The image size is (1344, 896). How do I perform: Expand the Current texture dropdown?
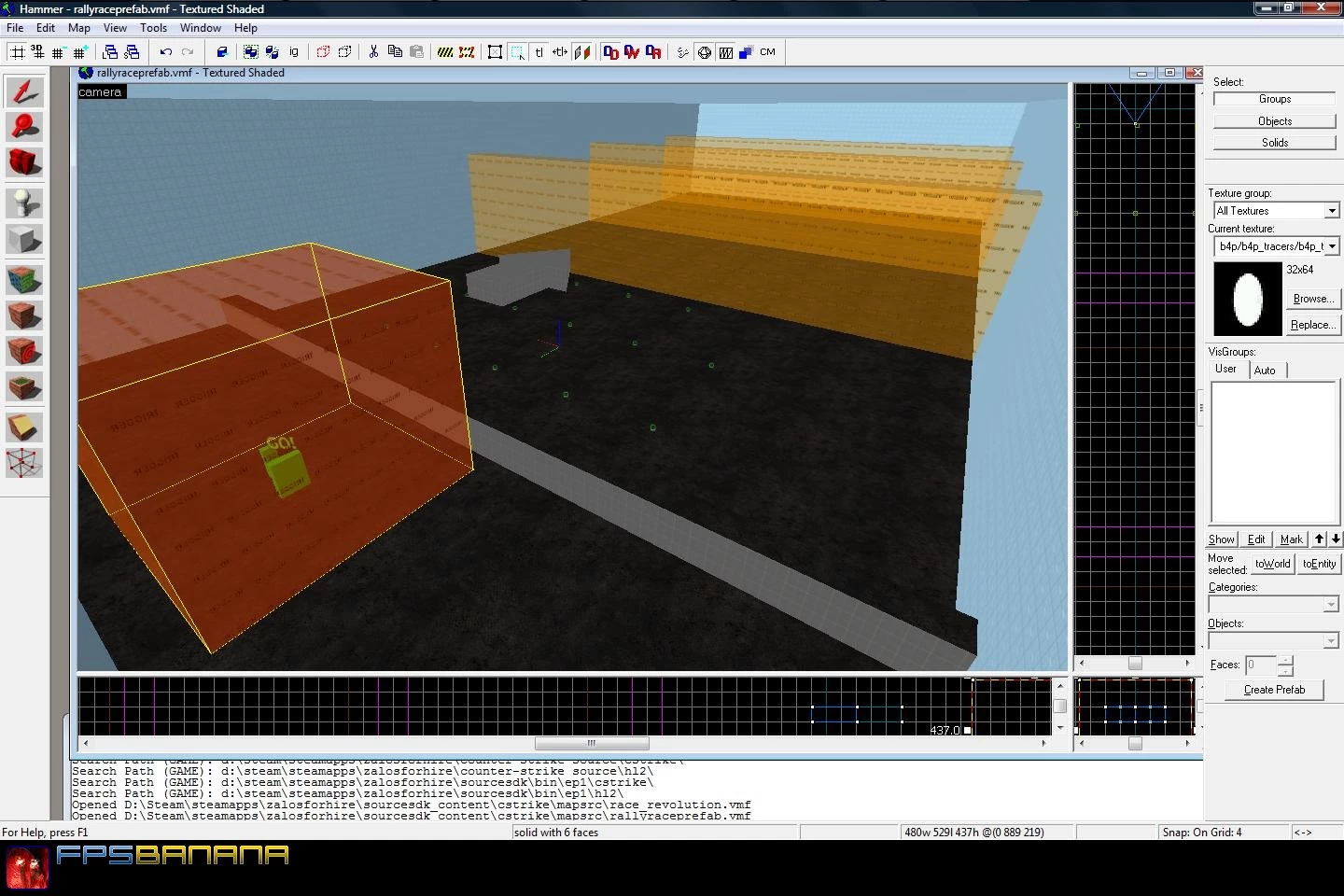(x=1276, y=246)
